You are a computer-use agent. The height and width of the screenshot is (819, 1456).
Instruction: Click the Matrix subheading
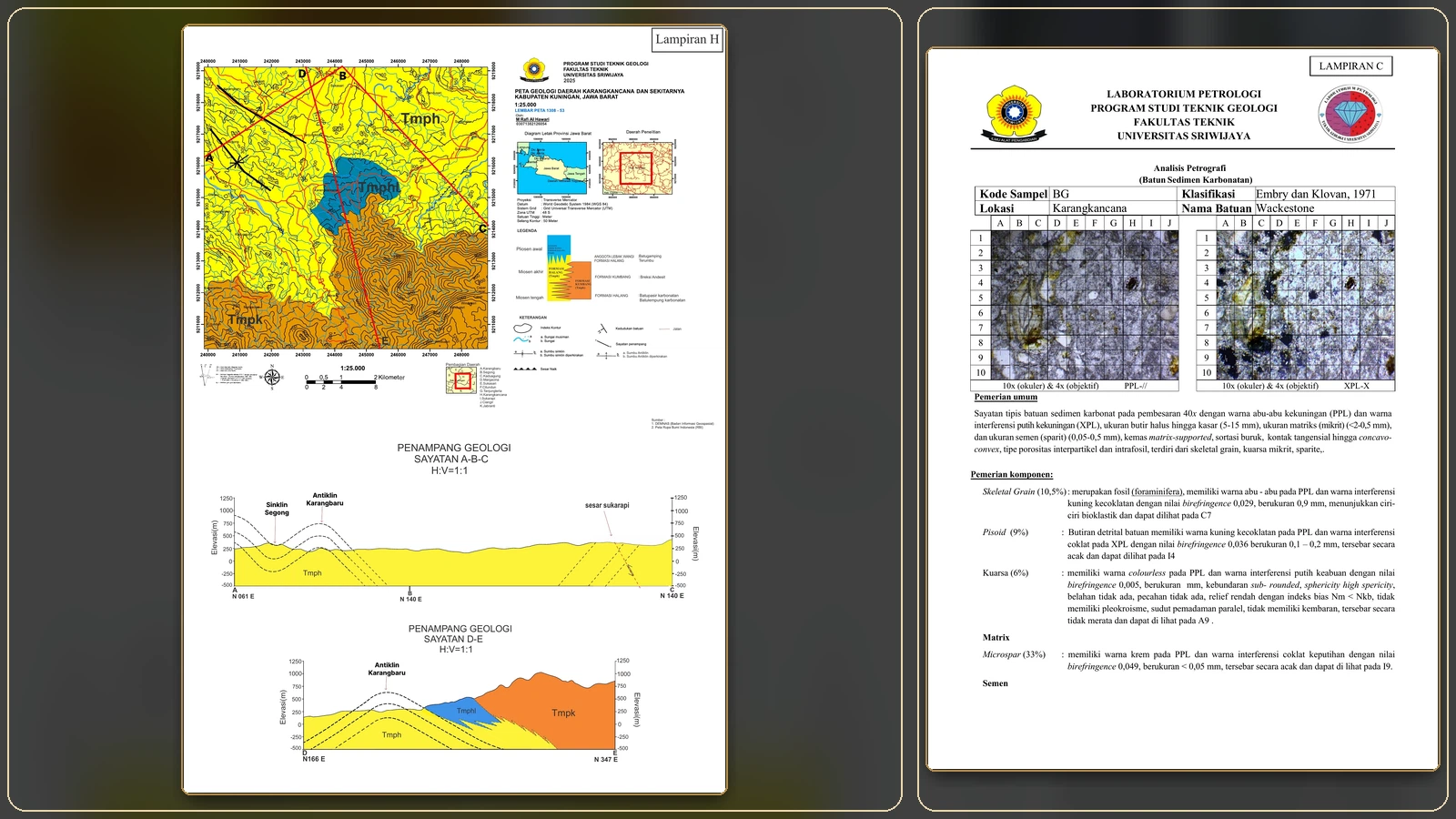click(996, 637)
